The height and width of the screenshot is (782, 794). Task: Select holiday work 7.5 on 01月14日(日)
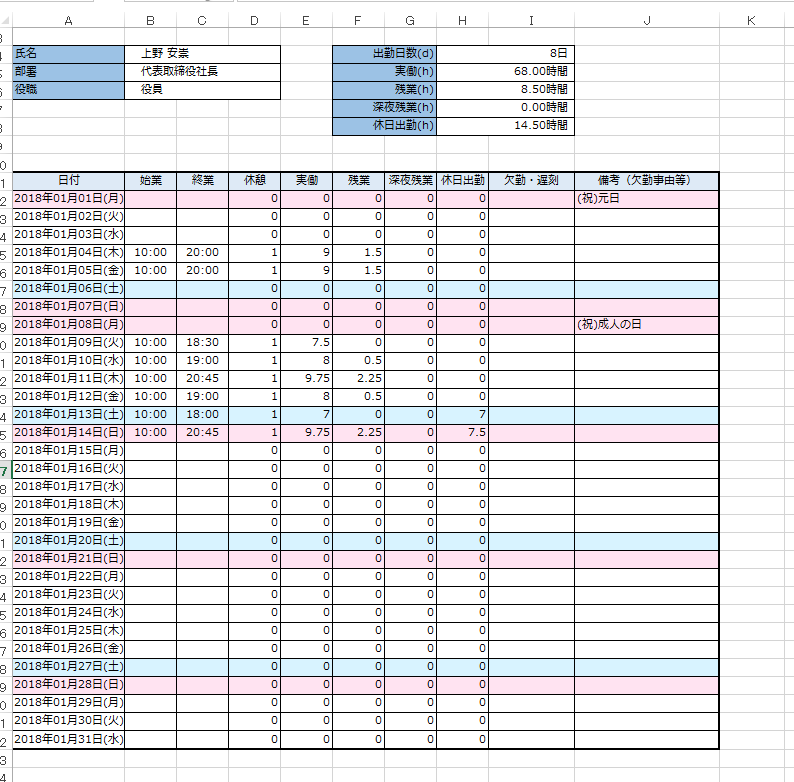[462, 433]
